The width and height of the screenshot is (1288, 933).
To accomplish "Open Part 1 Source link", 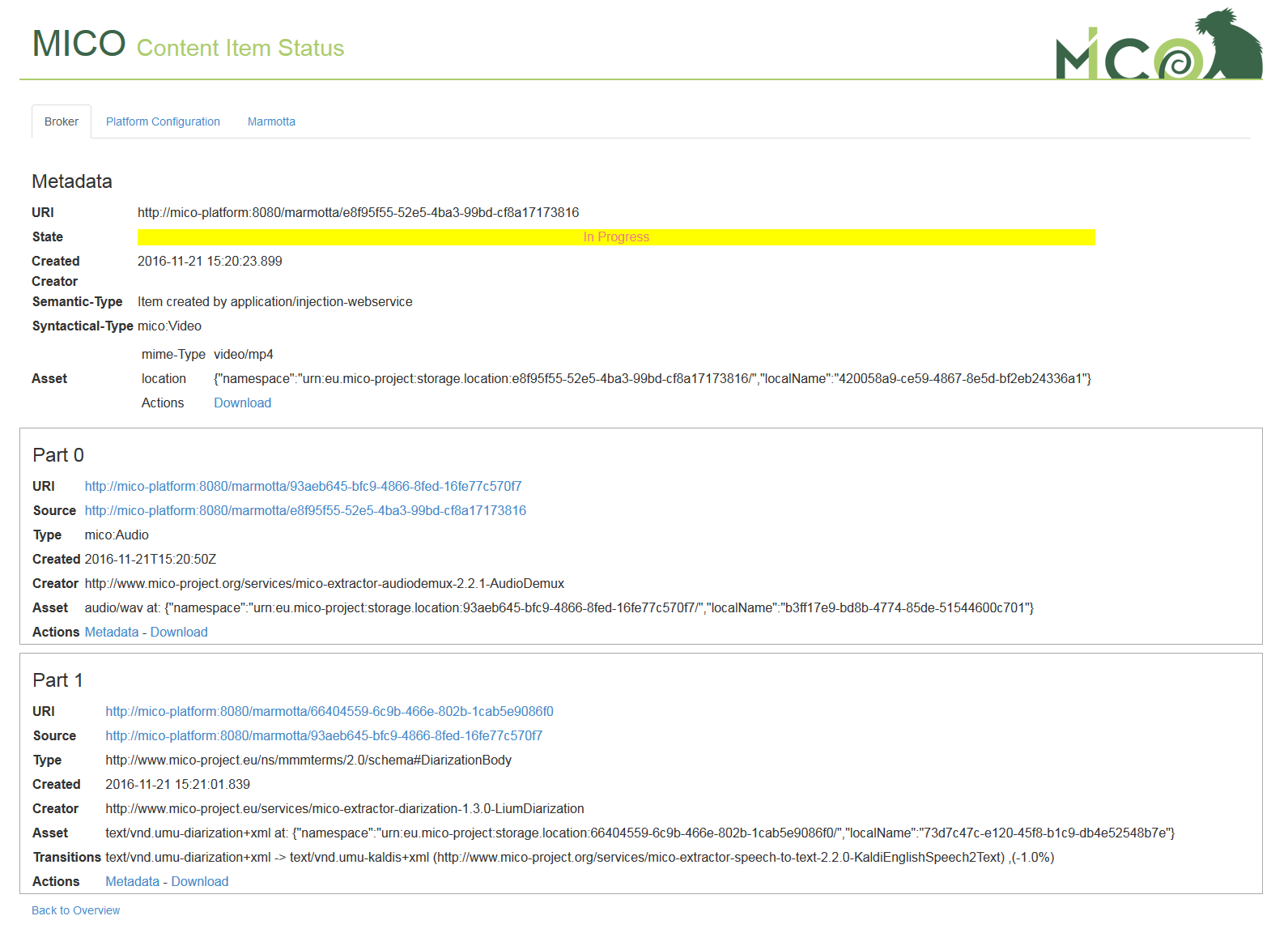I will pyautogui.click(x=324, y=736).
